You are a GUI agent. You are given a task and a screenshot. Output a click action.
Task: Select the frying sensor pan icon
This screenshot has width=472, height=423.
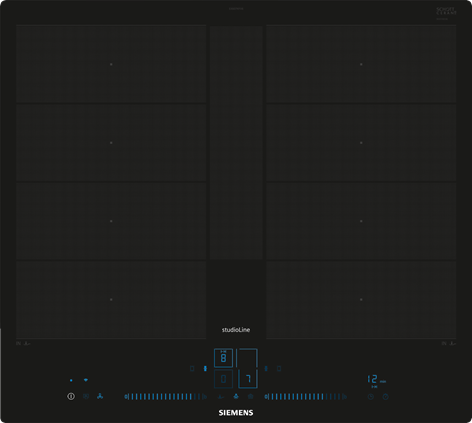tap(221, 397)
